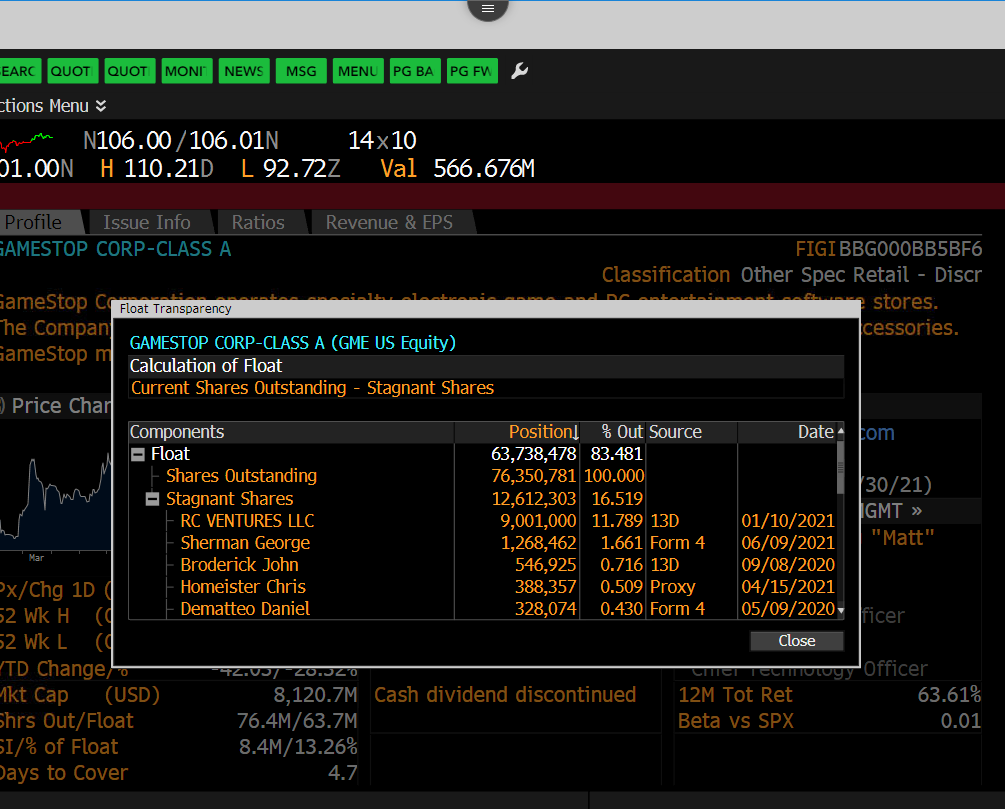The width and height of the screenshot is (1005, 809).
Task: Click the Float Transparency dialog title bar
Action: [486, 309]
